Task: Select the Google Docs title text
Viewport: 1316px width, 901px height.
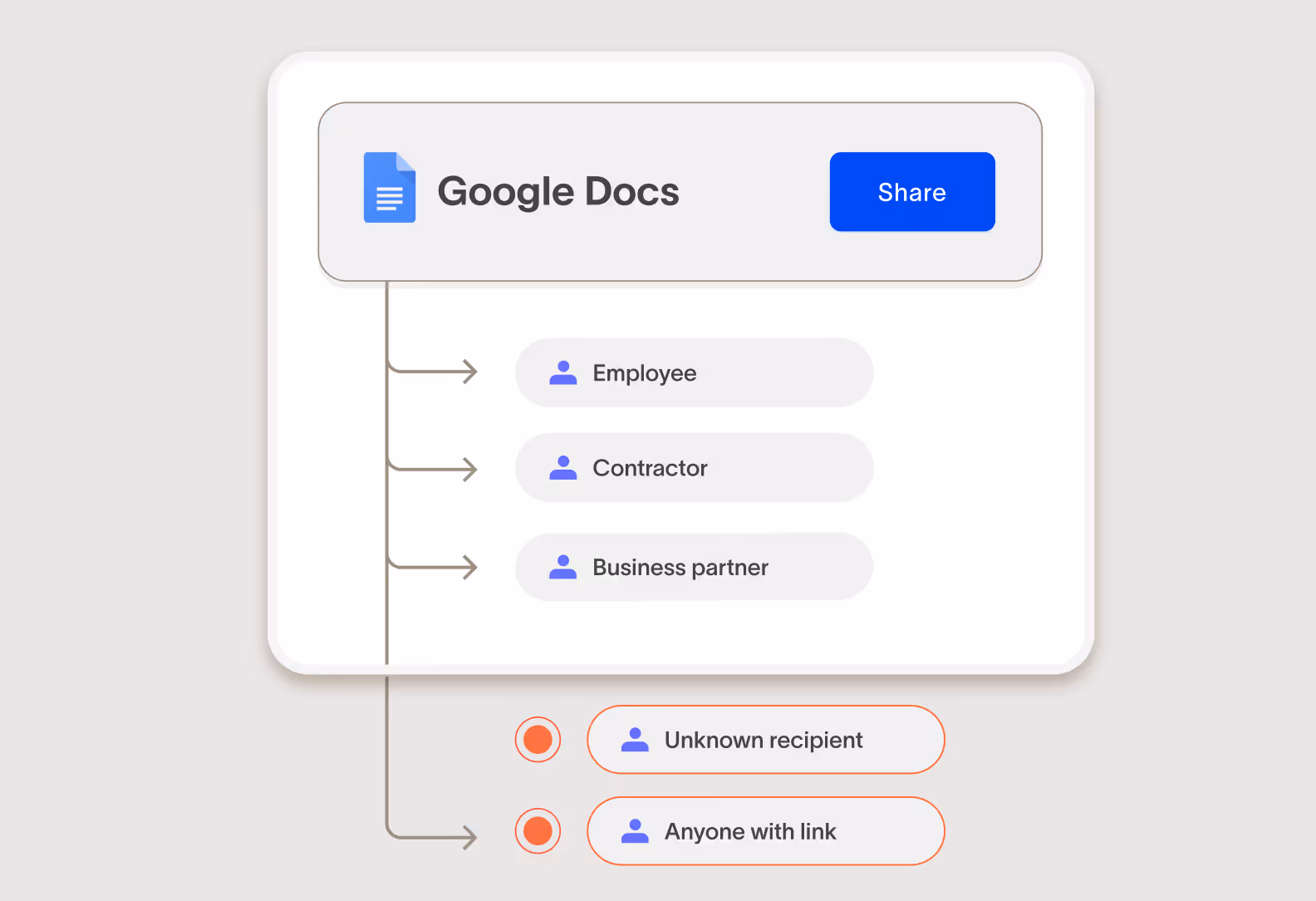Action: point(558,192)
